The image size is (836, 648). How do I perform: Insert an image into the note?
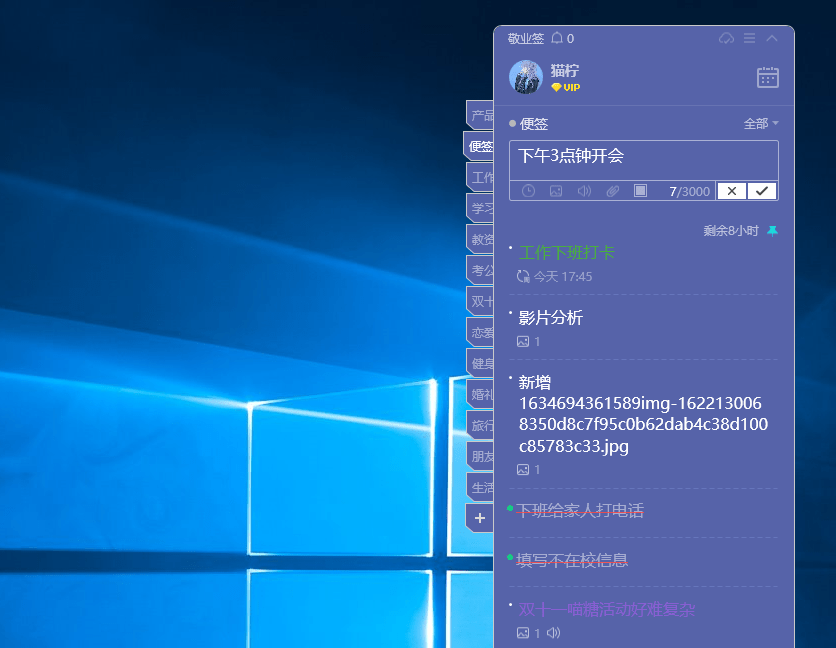click(x=556, y=191)
